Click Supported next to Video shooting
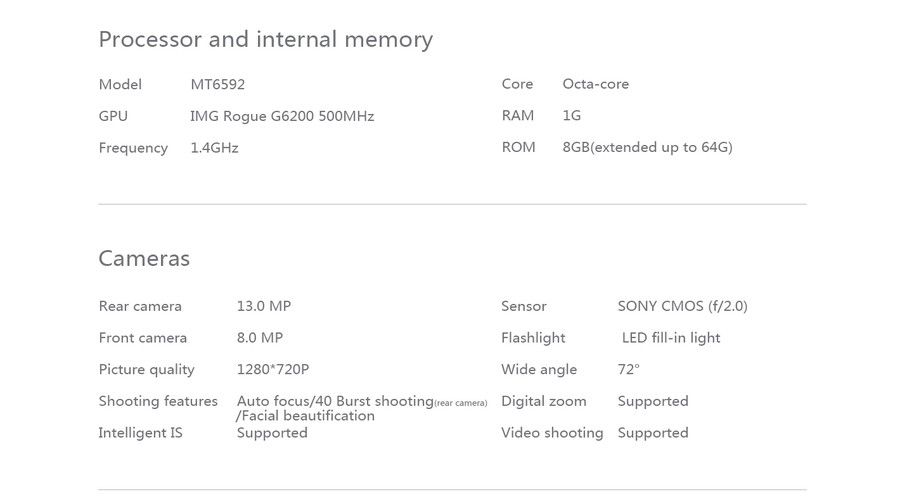The width and height of the screenshot is (900, 504). tap(653, 433)
